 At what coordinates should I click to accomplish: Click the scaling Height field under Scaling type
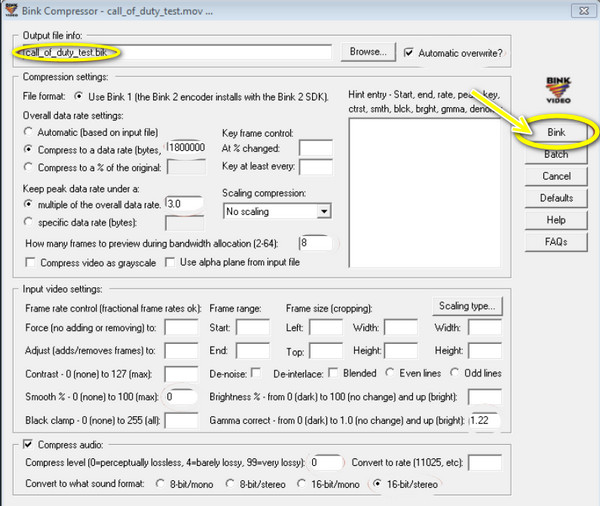pos(485,351)
